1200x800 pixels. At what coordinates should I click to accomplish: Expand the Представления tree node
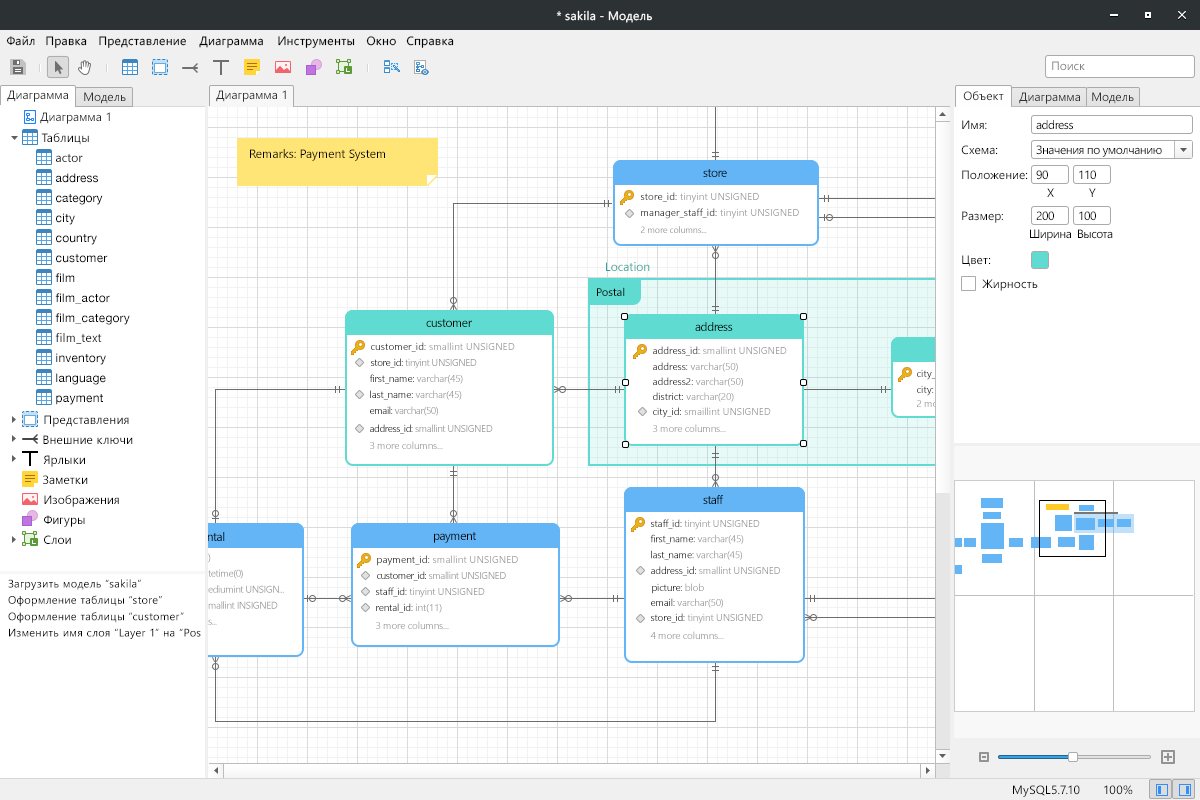[x=14, y=420]
